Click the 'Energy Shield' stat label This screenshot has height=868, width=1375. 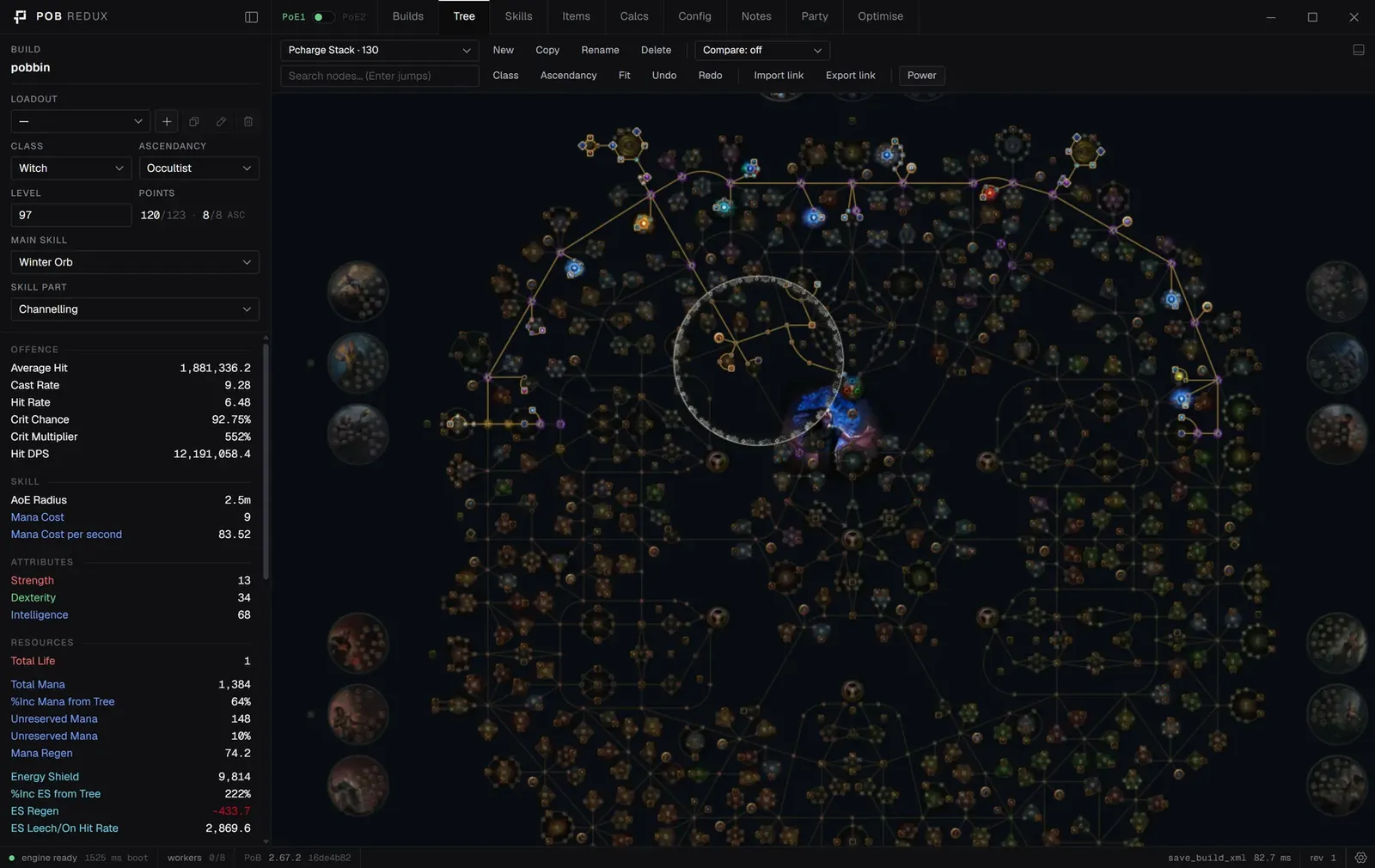pyautogui.click(x=45, y=777)
